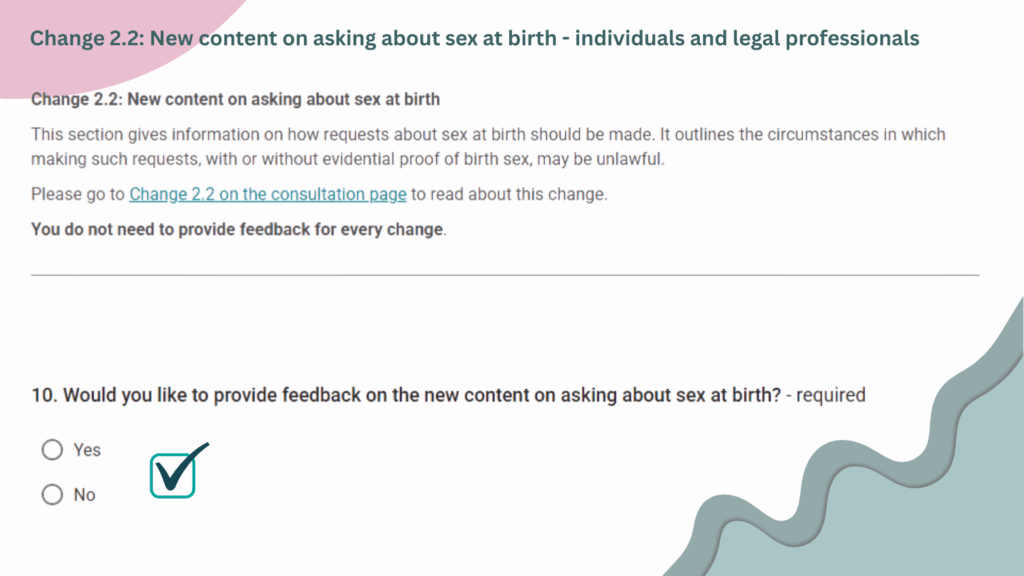Screen dimensions: 1024x576
Task: Click the bold Change 2.2 subheading
Action: 235,99
